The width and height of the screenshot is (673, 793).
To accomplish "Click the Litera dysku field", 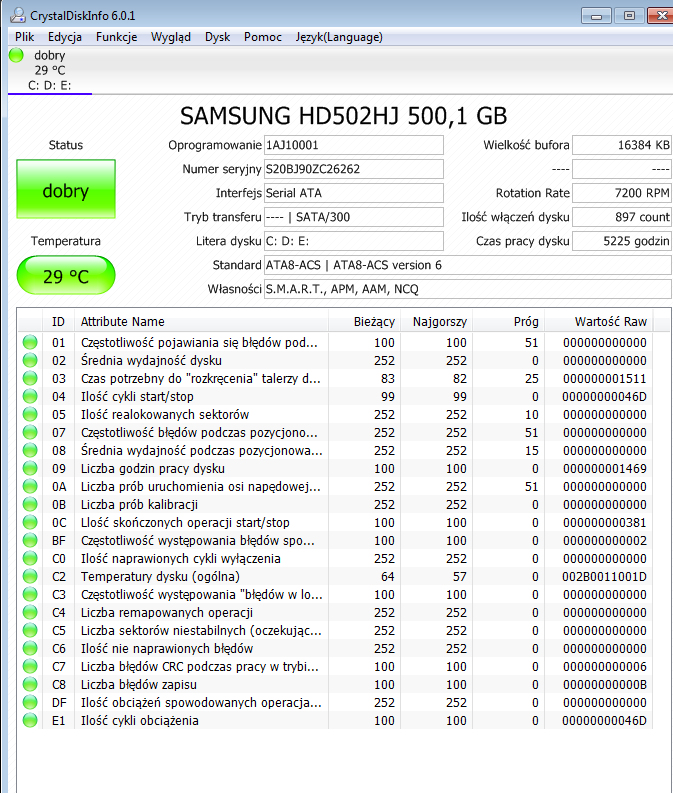I will tap(353, 241).
